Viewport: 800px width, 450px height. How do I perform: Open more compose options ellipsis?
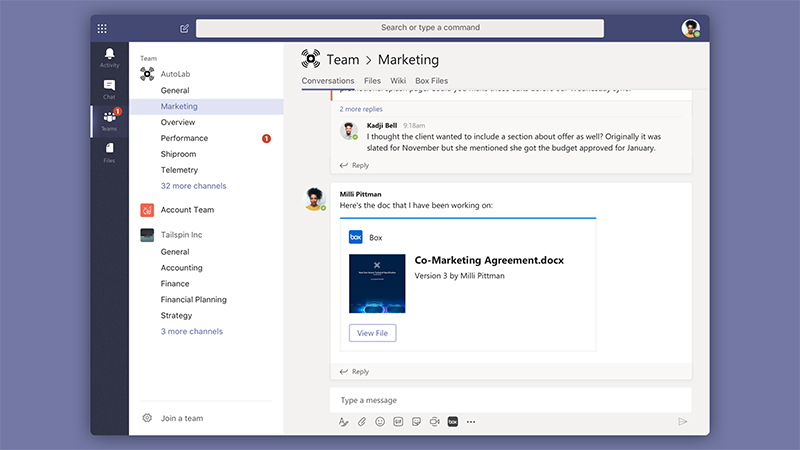pyautogui.click(x=471, y=422)
